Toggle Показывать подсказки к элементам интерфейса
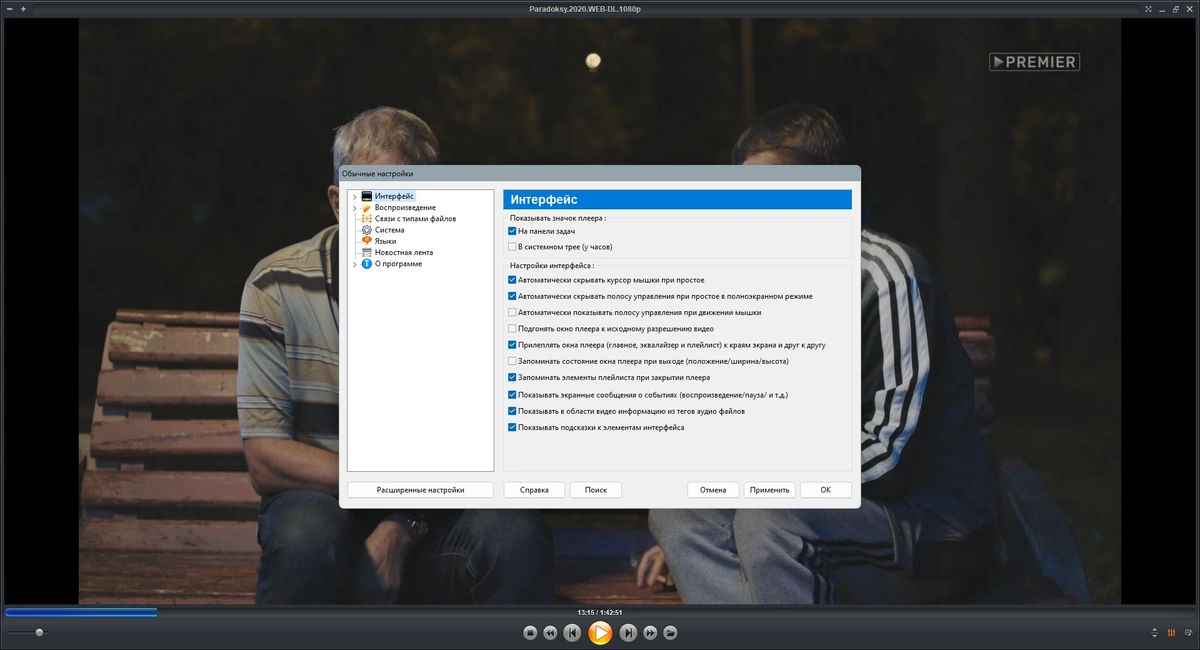This screenshot has height=650, width=1200. tap(512, 427)
